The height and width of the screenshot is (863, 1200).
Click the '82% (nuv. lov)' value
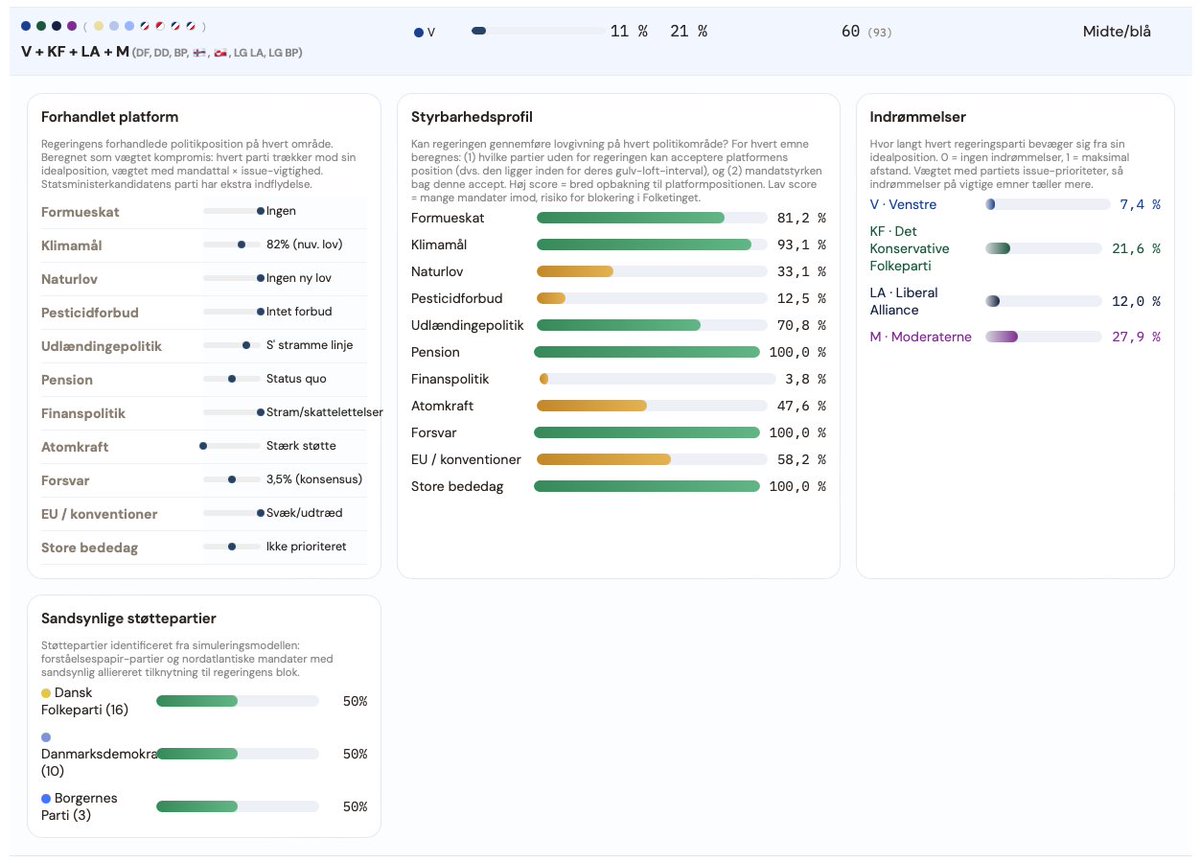click(x=304, y=245)
